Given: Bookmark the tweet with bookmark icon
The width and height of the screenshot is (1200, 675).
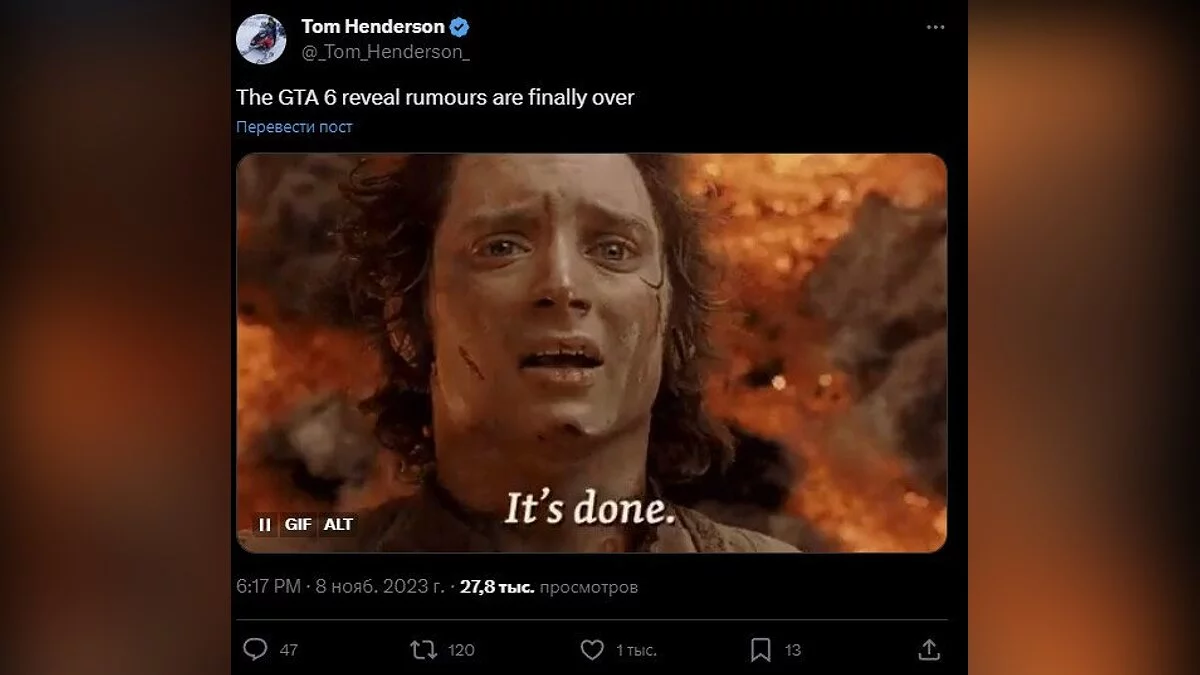Looking at the screenshot, I should (x=761, y=650).
